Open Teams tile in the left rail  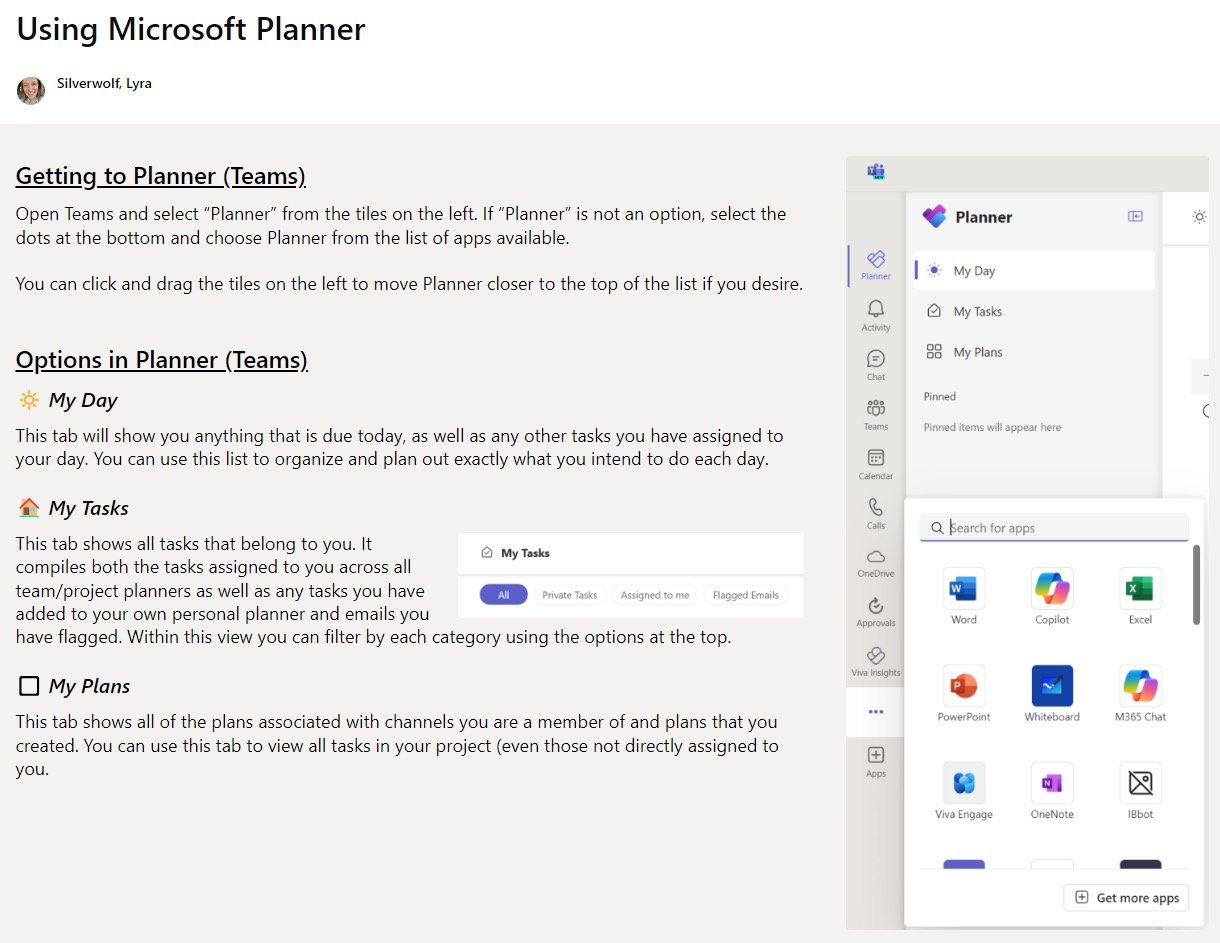876,414
